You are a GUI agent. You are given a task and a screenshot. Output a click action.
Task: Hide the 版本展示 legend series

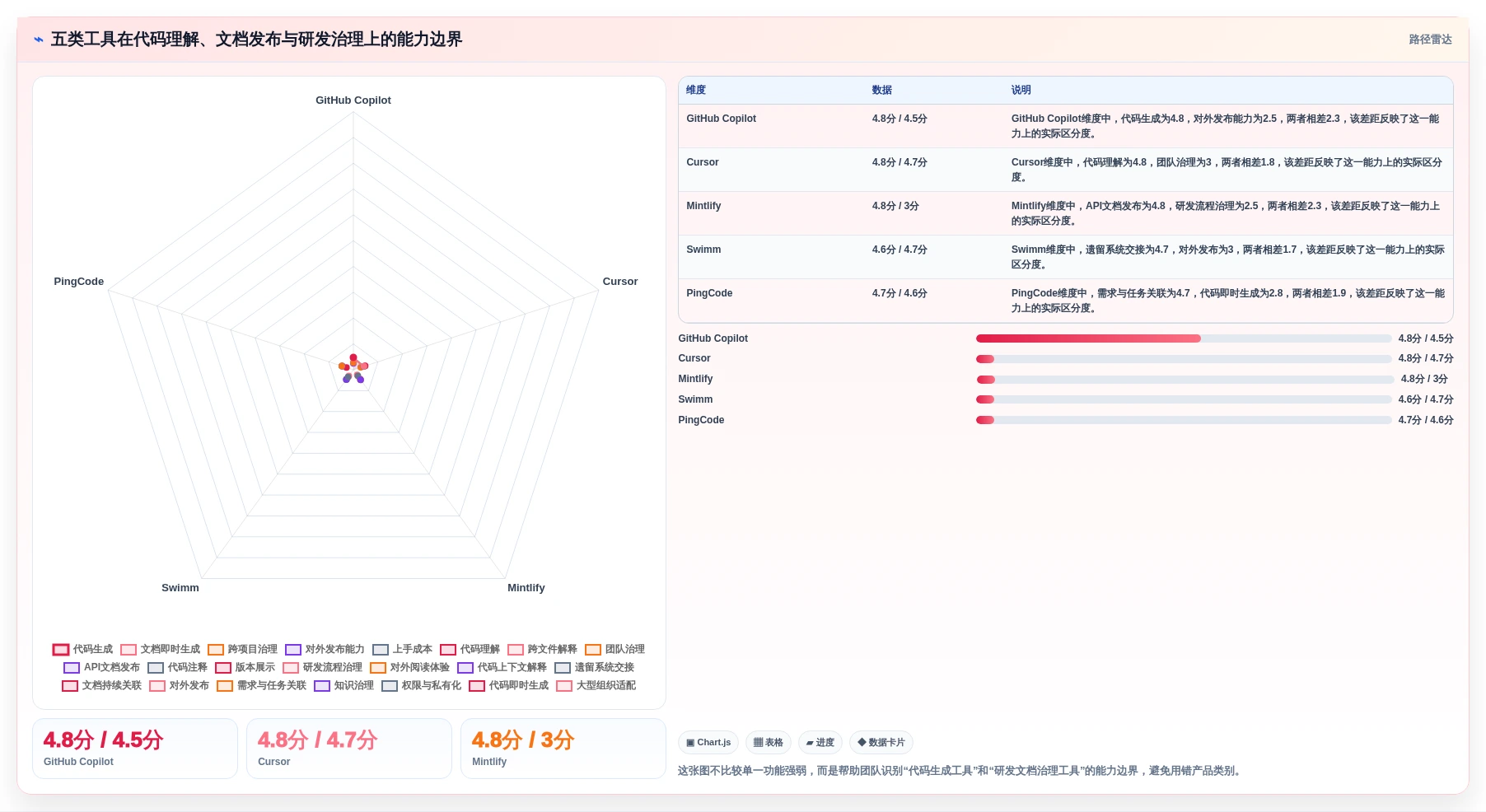pyautogui.click(x=245, y=667)
